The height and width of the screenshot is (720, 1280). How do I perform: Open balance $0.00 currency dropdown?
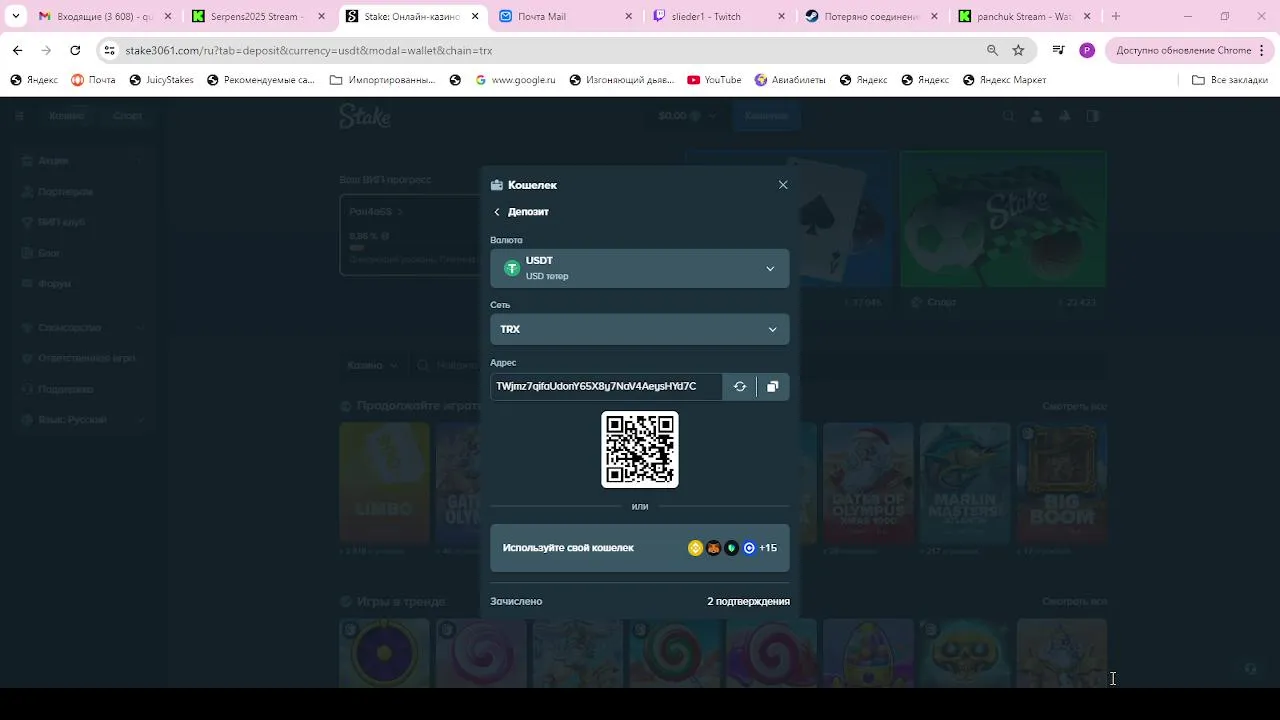tap(688, 116)
